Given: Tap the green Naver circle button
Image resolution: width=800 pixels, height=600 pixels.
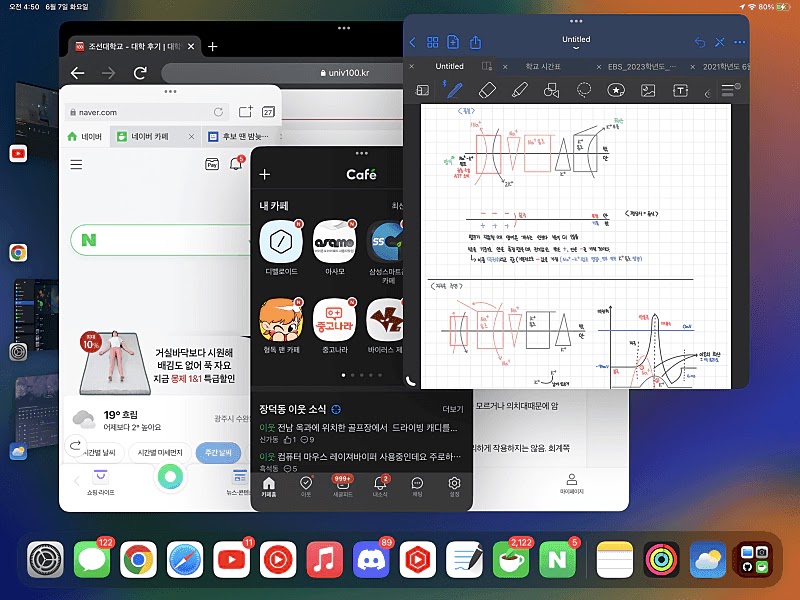Looking at the screenshot, I should pyautogui.click(x=170, y=478).
